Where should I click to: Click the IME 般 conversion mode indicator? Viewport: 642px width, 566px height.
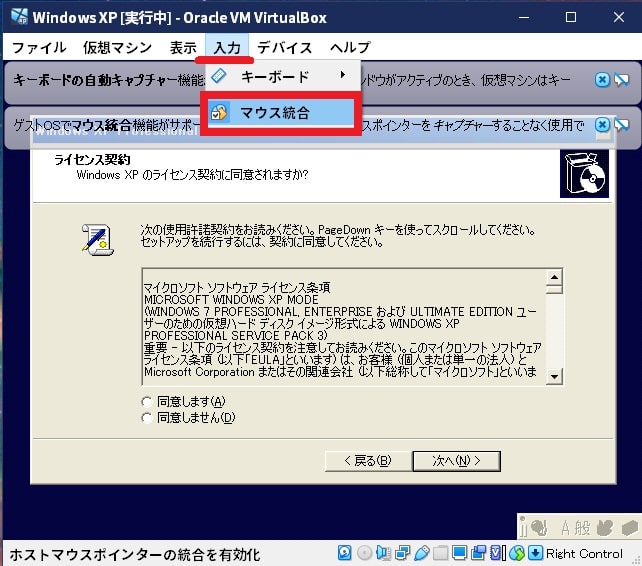click(582, 528)
